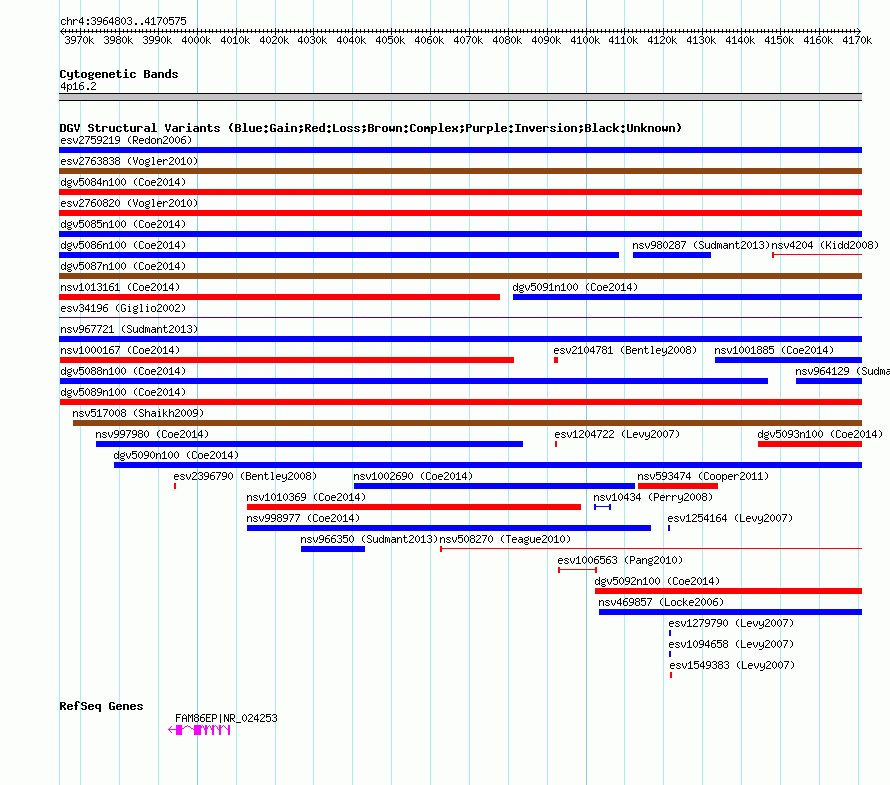The width and height of the screenshot is (890, 785).
Task: Open the nsv4204 (Kidd2008) variant label
Action: pyautogui.click(x=825, y=245)
